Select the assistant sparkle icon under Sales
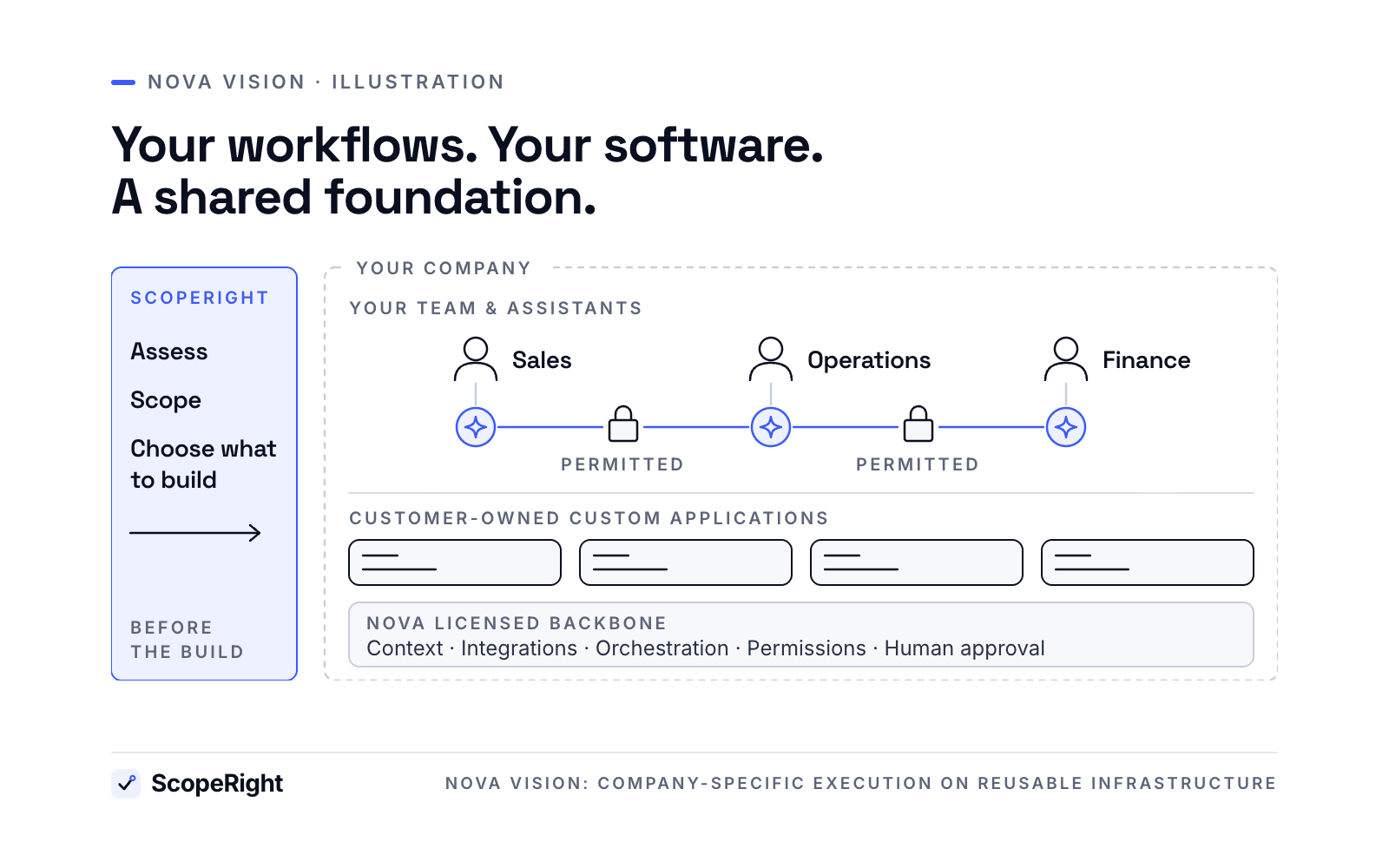 476,427
